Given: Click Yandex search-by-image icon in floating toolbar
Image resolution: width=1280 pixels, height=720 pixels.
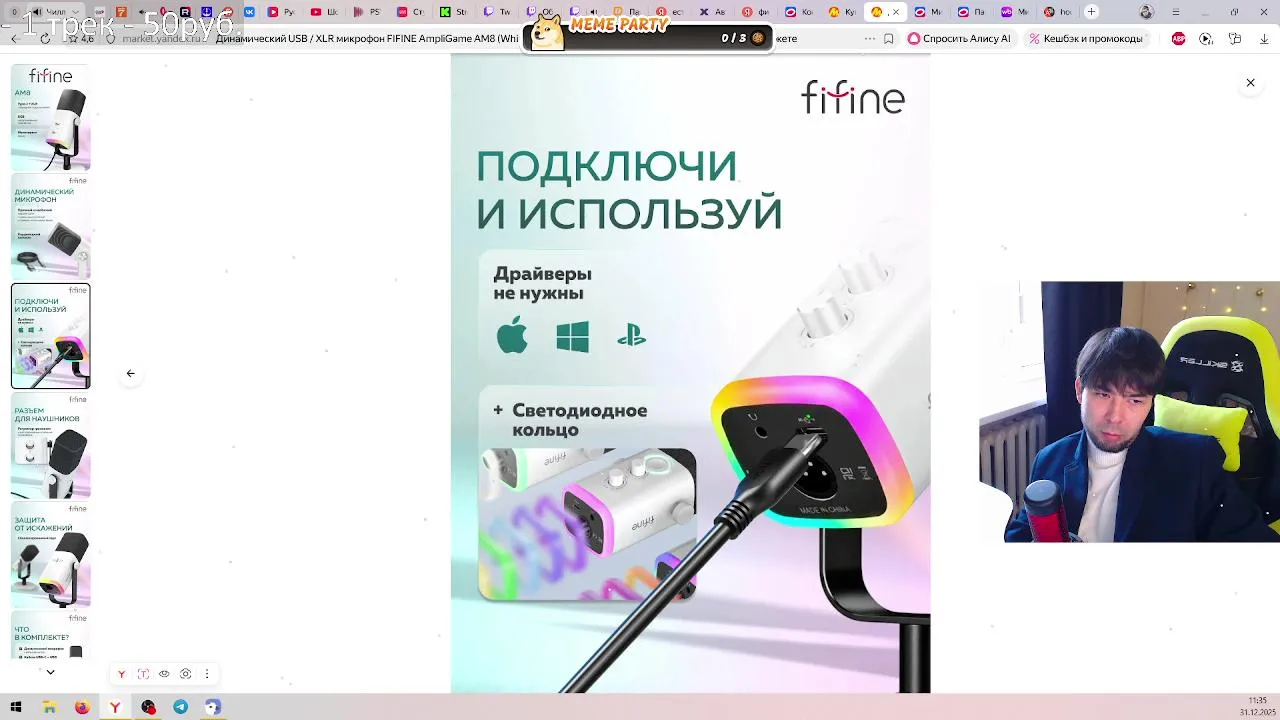Looking at the screenshot, I should coord(122,674).
